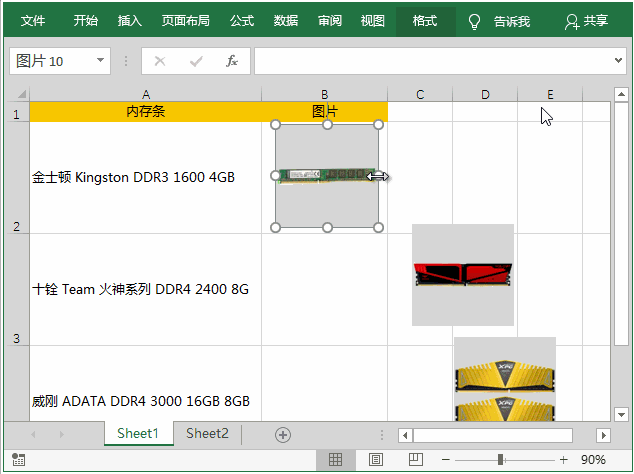This screenshot has width=634, height=474.
Task: Click the left-middle picture resize handle
Action: (275, 176)
